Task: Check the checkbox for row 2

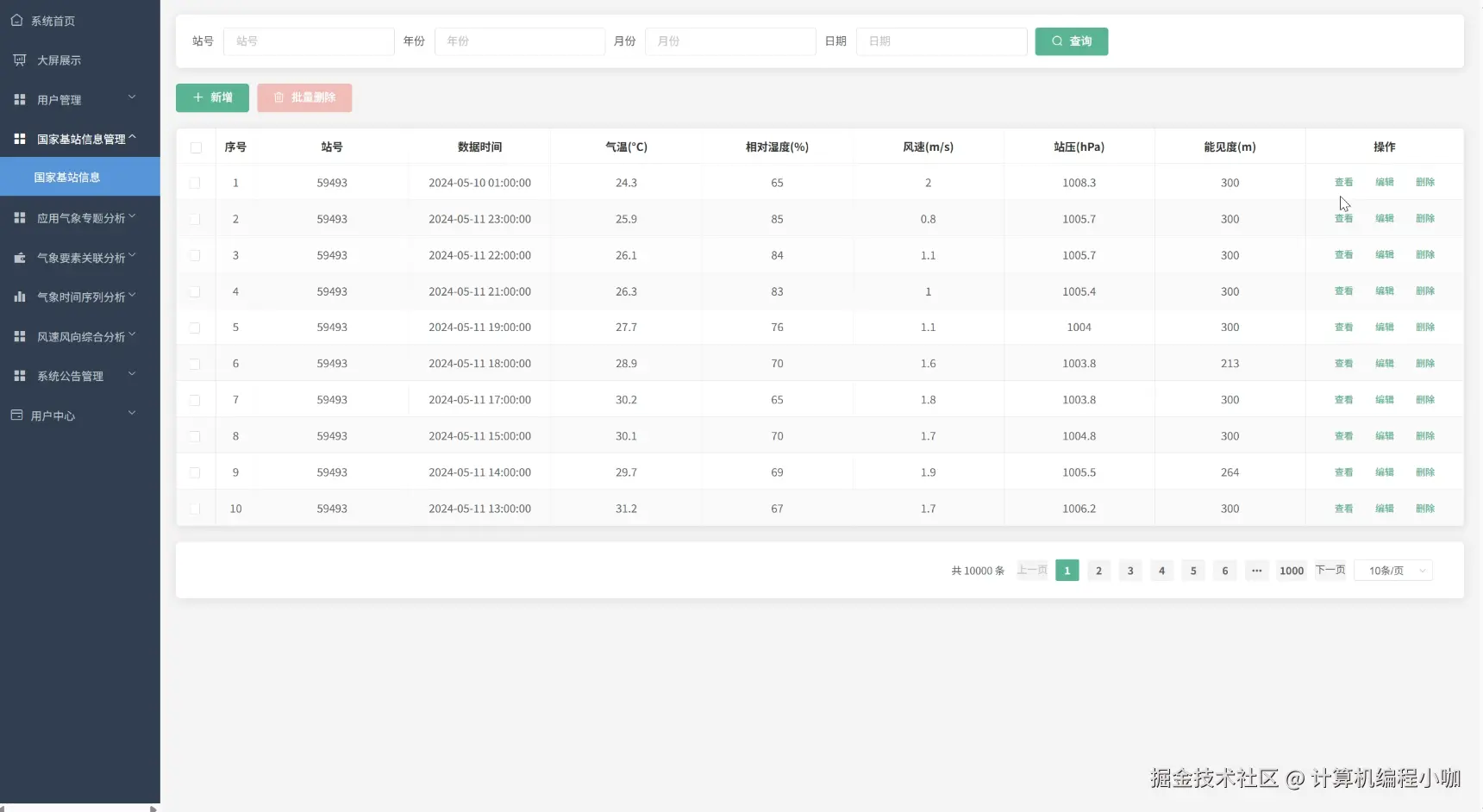Action: click(x=195, y=219)
